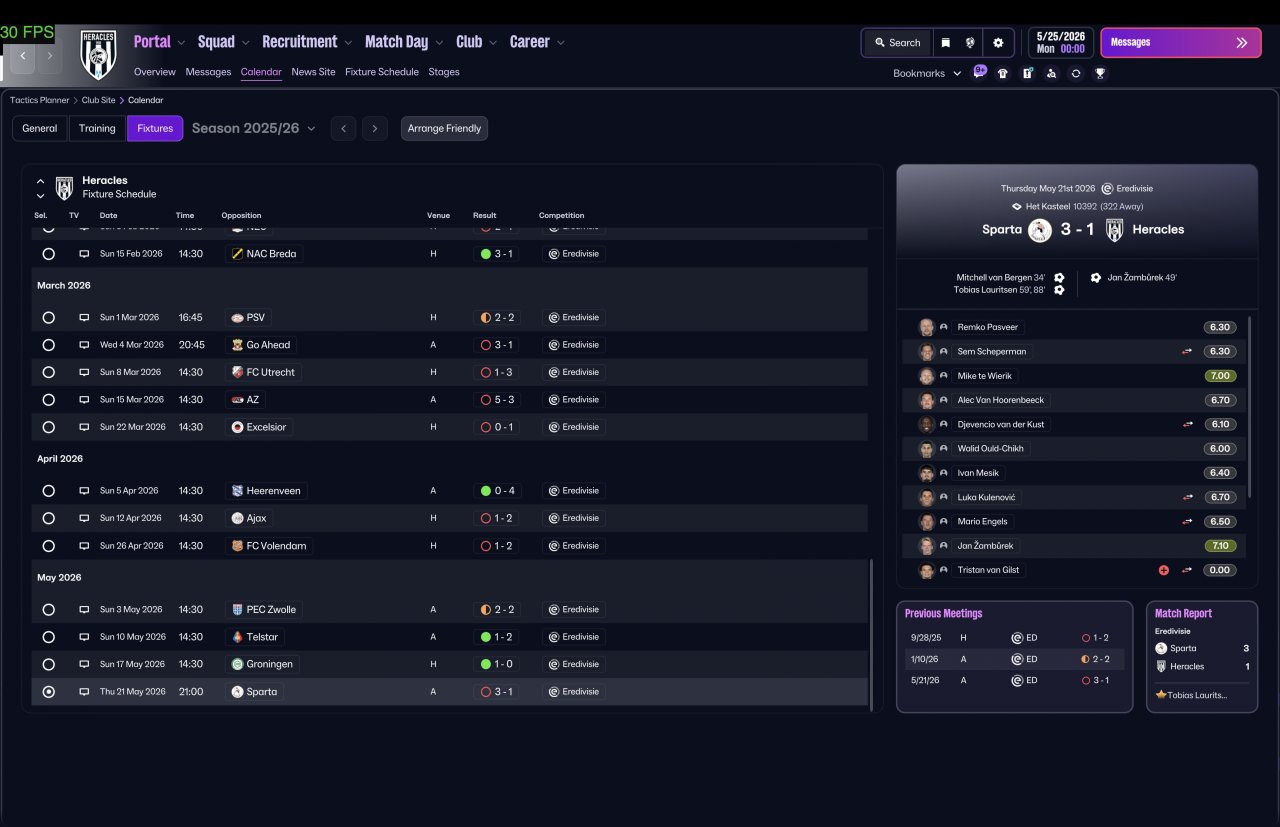The image size is (1280, 827).
Task: Select the PSV fixture radio button
Action: (x=48, y=318)
